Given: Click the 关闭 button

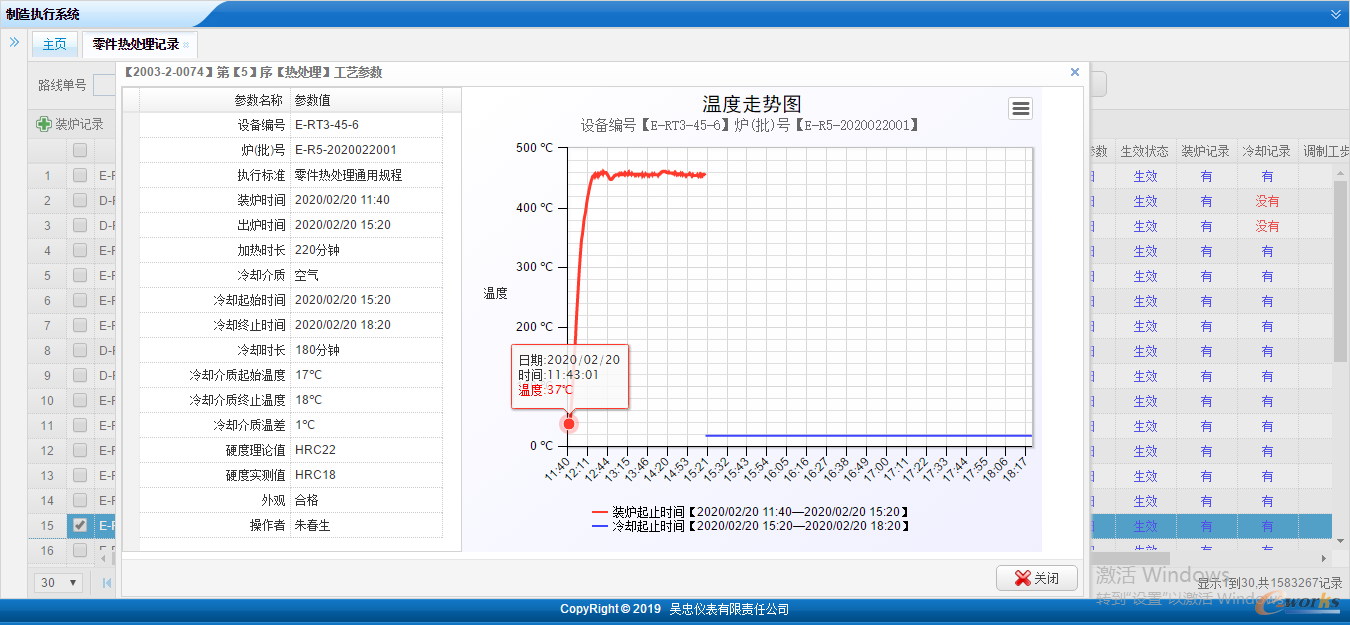Looking at the screenshot, I should (x=1037, y=578).
